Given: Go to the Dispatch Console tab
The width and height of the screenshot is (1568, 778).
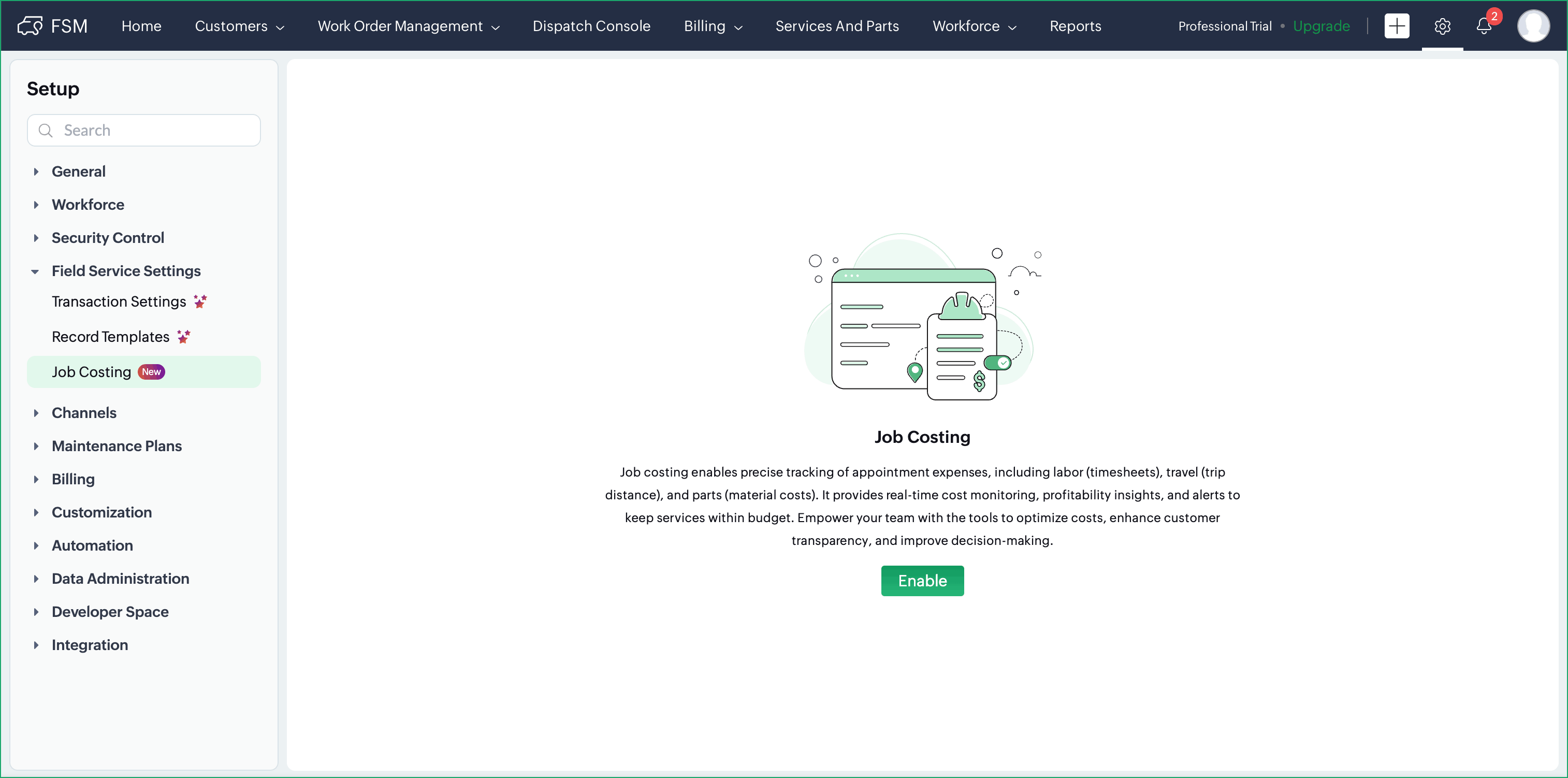Looking at the screenshot, I should (x=591, y=26).
